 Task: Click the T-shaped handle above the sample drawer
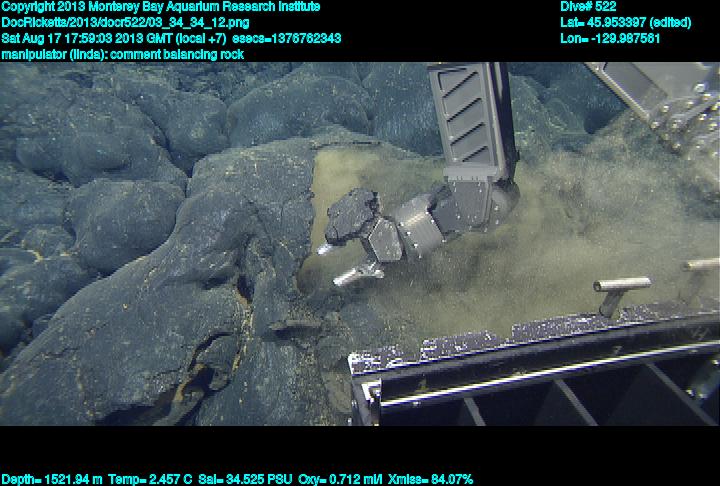coord(620,289)
